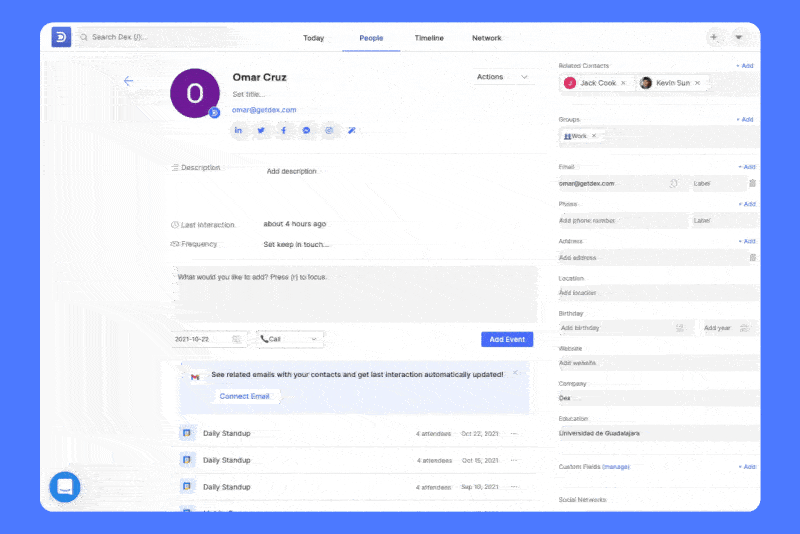This screenshot has height=534, width=800.
Task: Open Omar's LinkedIn profile icon
Action: [239, 131]
